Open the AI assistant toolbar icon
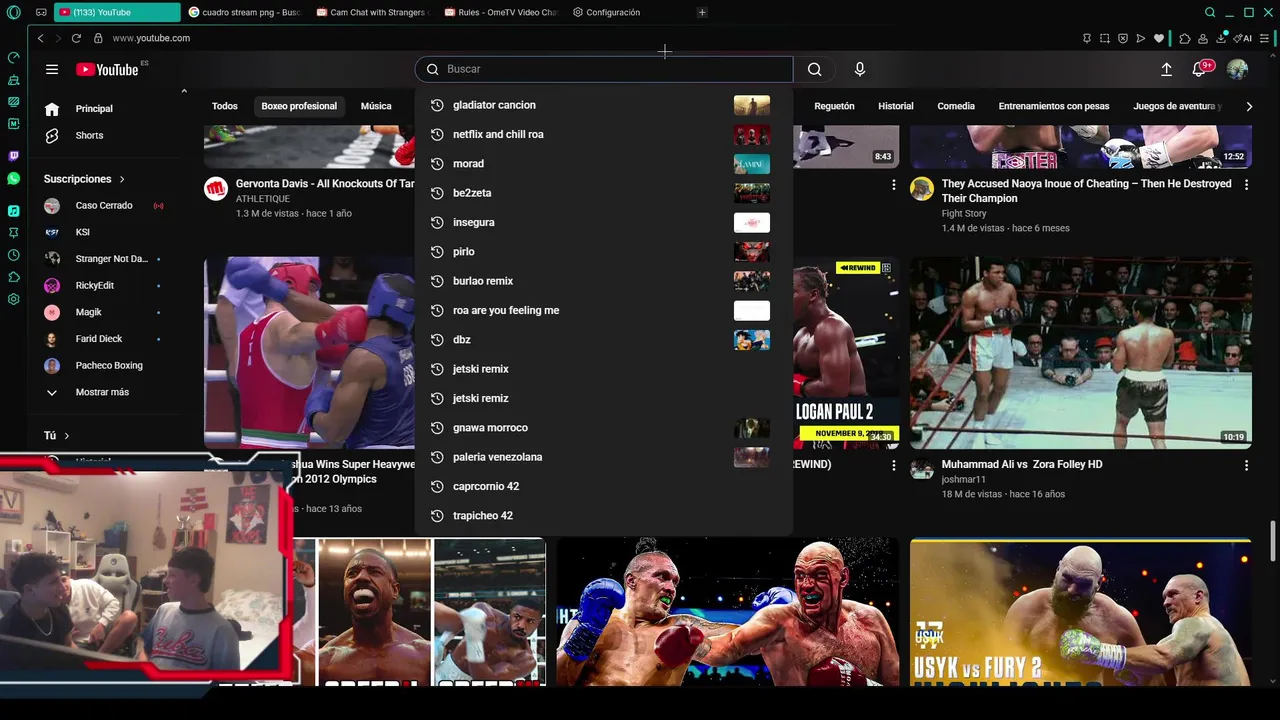This screenshot has height=720, width=1280. point(1243,38)
